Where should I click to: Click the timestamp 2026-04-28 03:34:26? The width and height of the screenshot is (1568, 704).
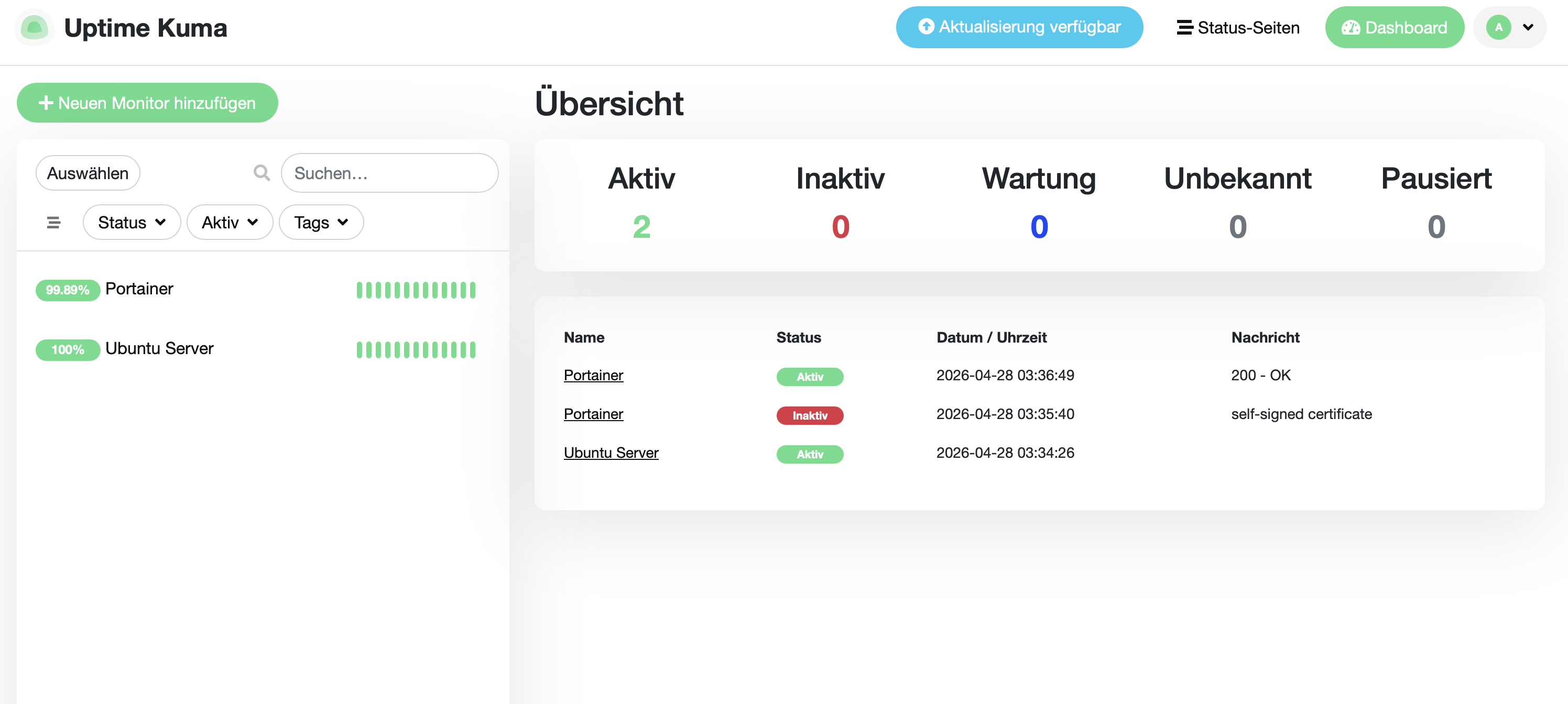(x=1005, y=453)
